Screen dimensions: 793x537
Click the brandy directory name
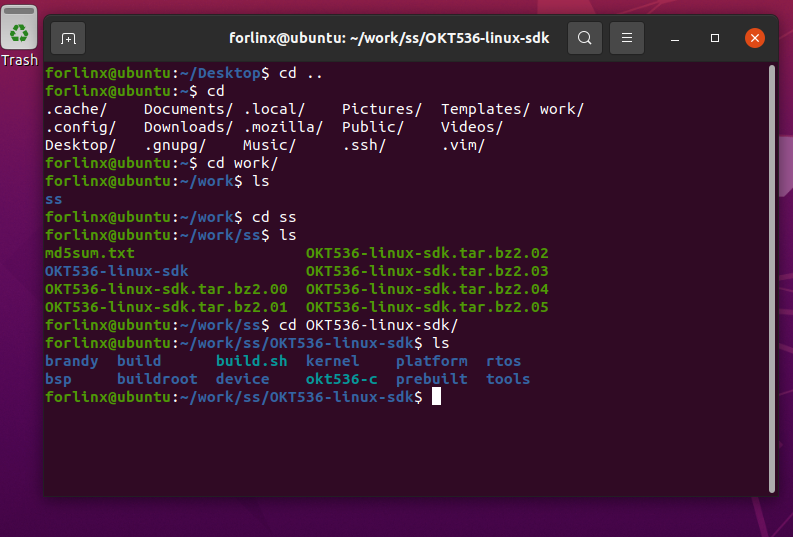pyautogui.click(x=71, y=361)
